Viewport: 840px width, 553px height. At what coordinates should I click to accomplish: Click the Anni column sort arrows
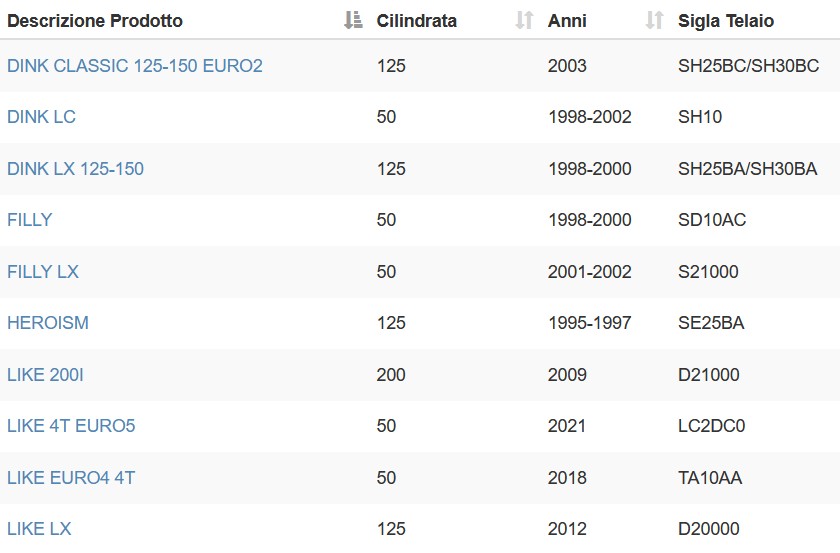(x=654, y=20)
